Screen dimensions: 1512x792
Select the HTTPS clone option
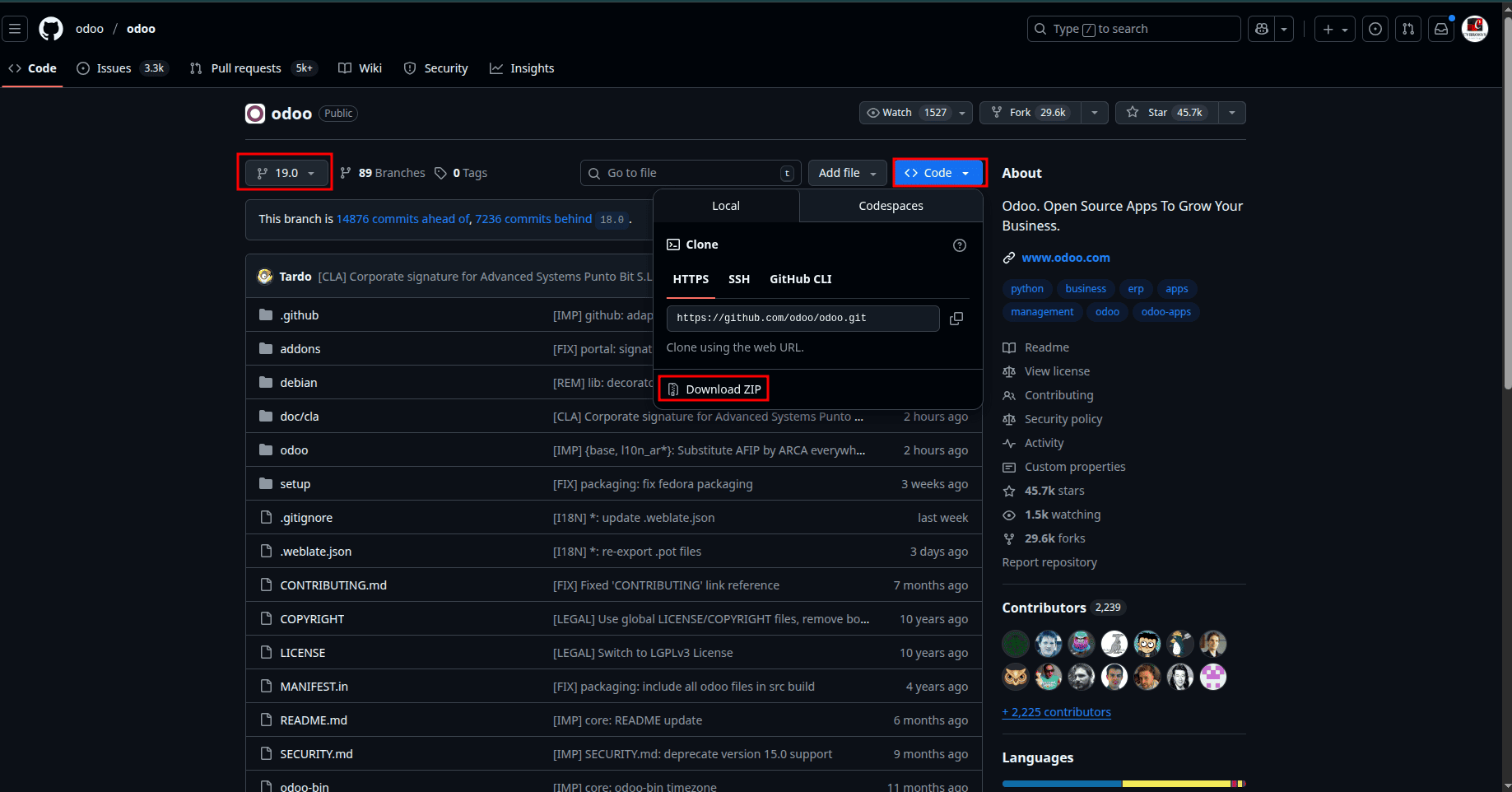[691, 279]
